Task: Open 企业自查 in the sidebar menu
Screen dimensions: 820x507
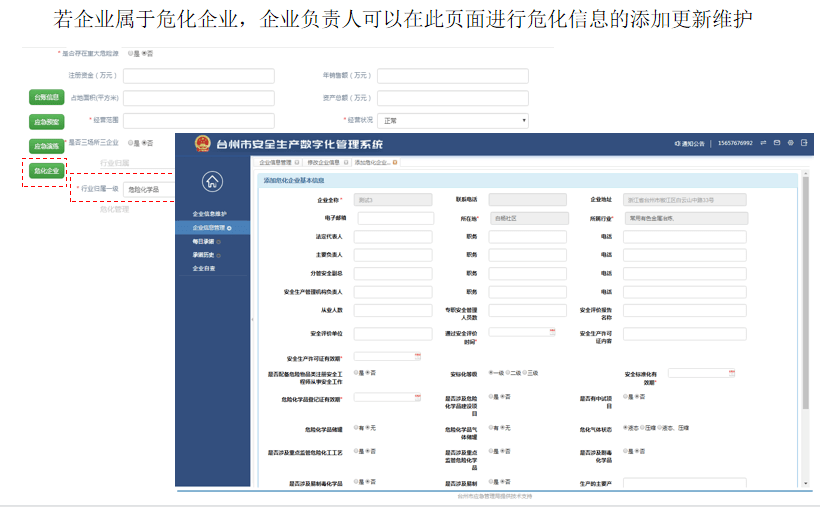Action: pos(204,268)
